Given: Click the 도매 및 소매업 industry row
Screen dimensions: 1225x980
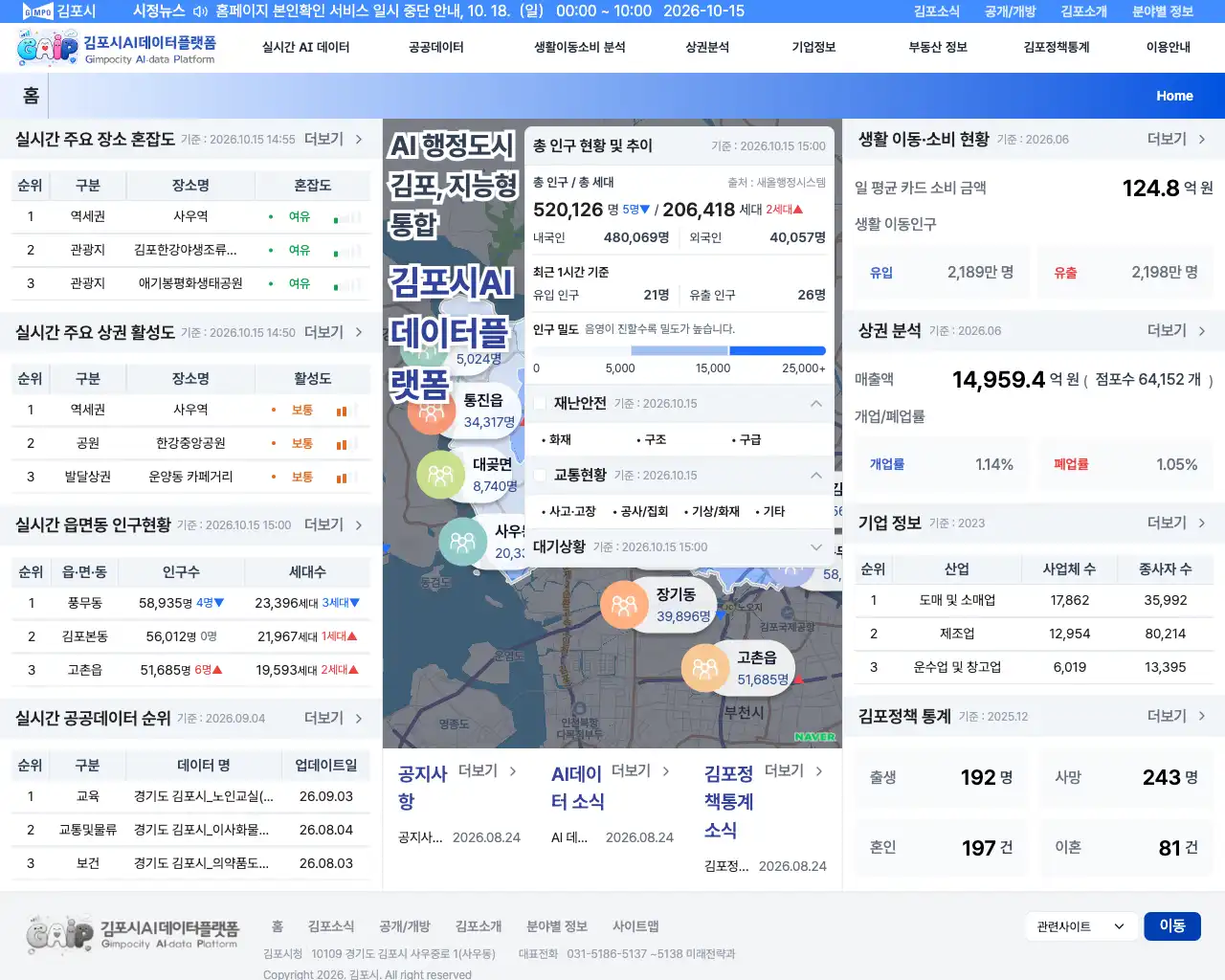Looking at the screenshot, I should 1034,600.
